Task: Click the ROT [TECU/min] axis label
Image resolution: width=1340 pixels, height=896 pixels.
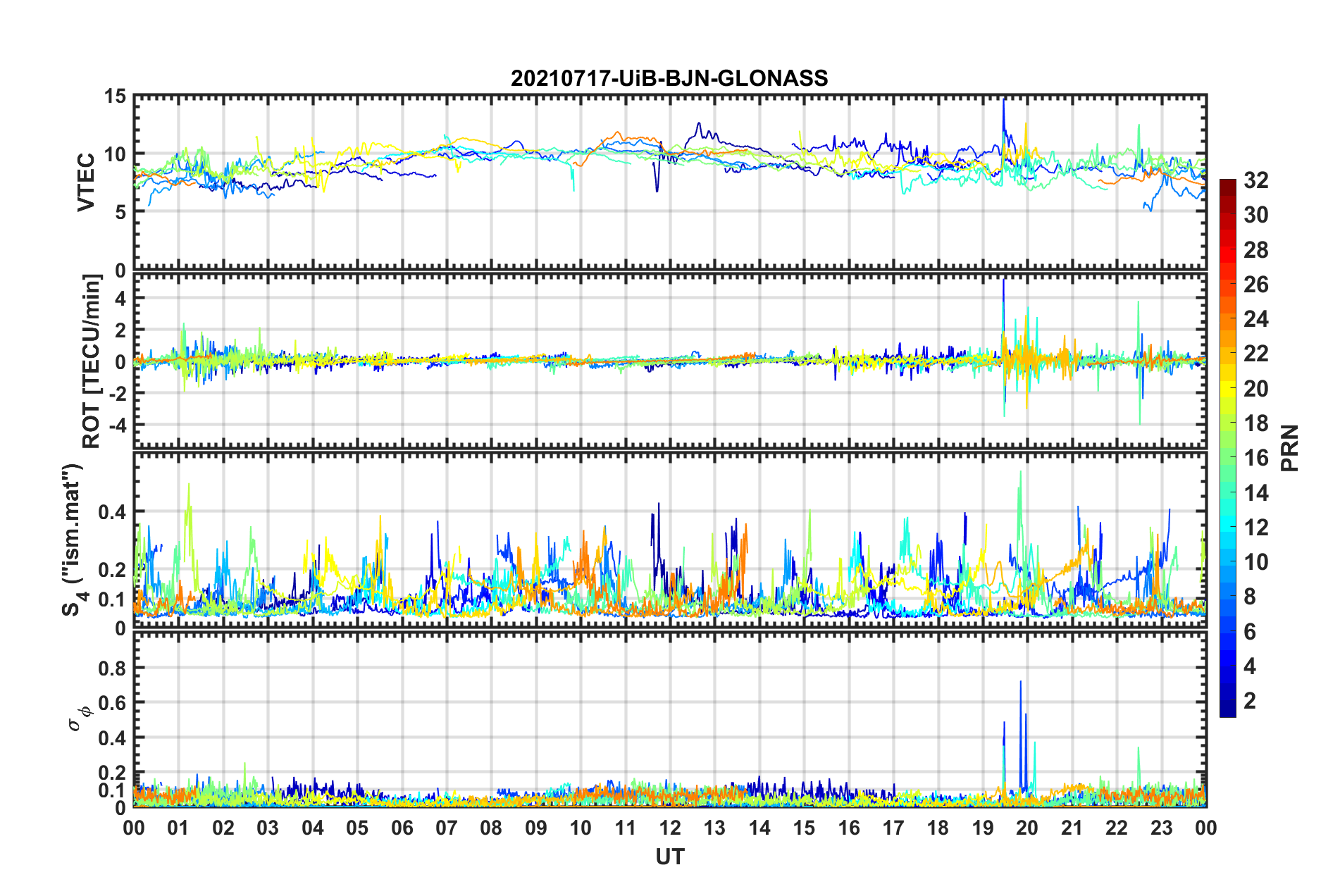Action: (92, 361)
